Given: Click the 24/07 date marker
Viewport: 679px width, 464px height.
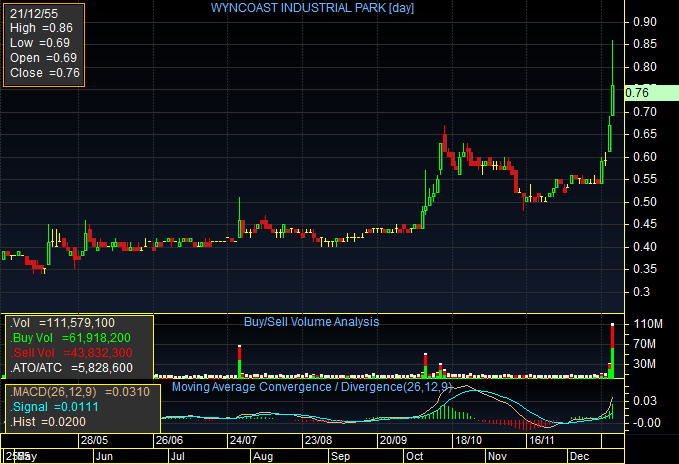Looking at the screenshot, I should point(243,441).
